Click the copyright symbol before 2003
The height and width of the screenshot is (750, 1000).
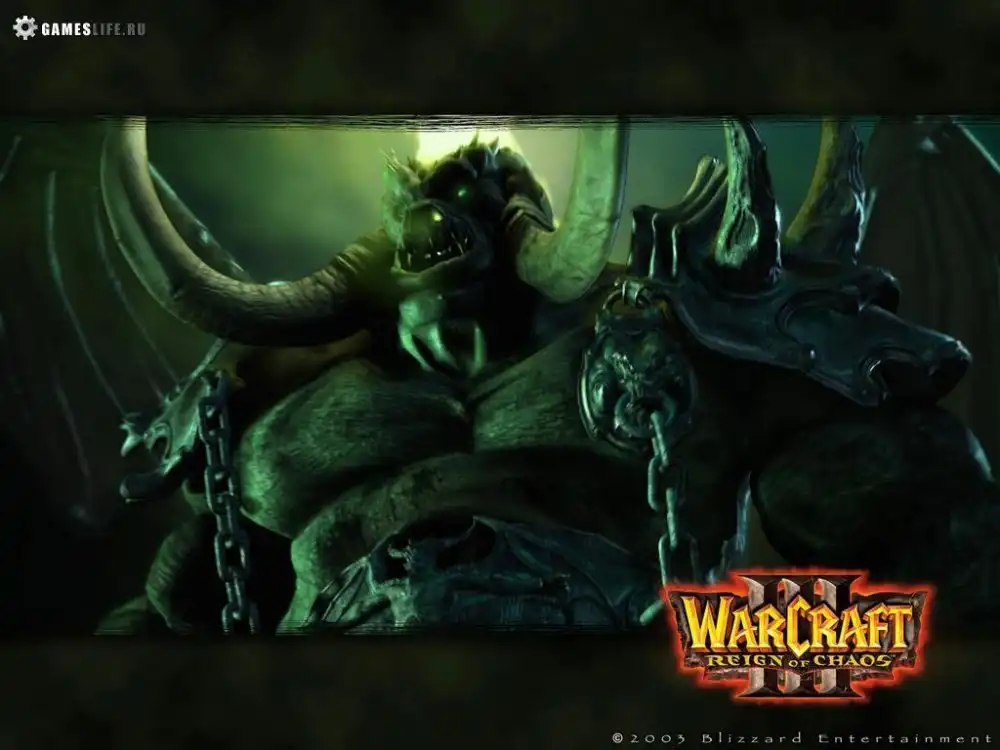pos(618,738)
